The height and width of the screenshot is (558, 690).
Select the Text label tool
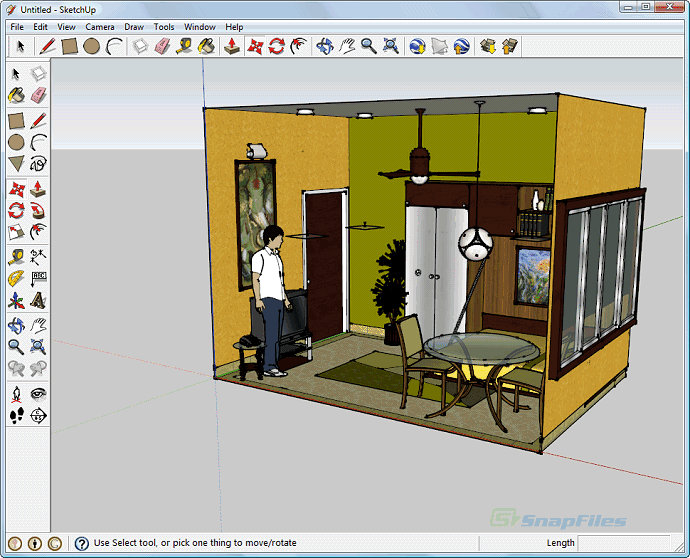(38, 278)
